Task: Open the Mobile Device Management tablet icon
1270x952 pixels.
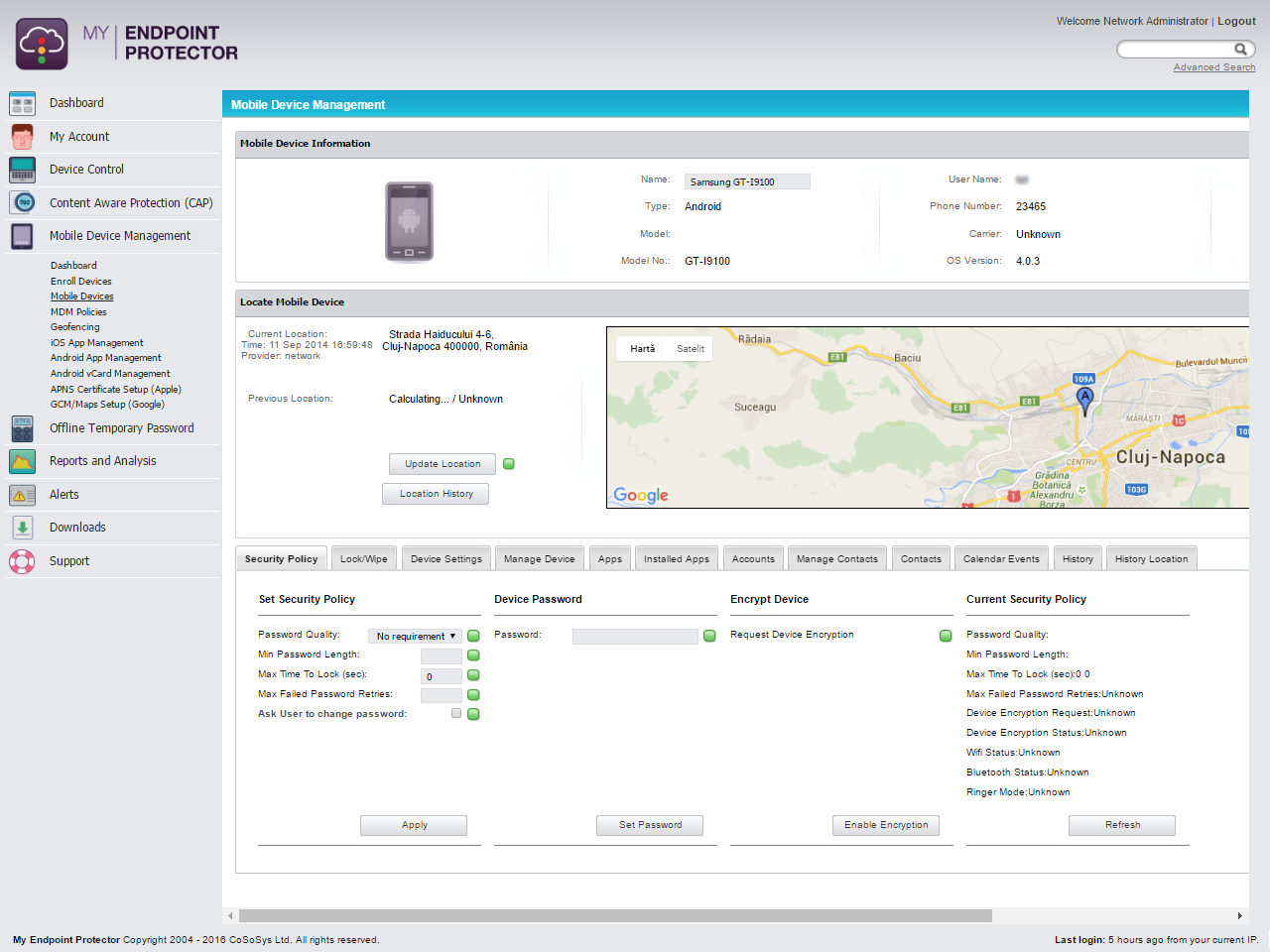Action: pos(23,236)
